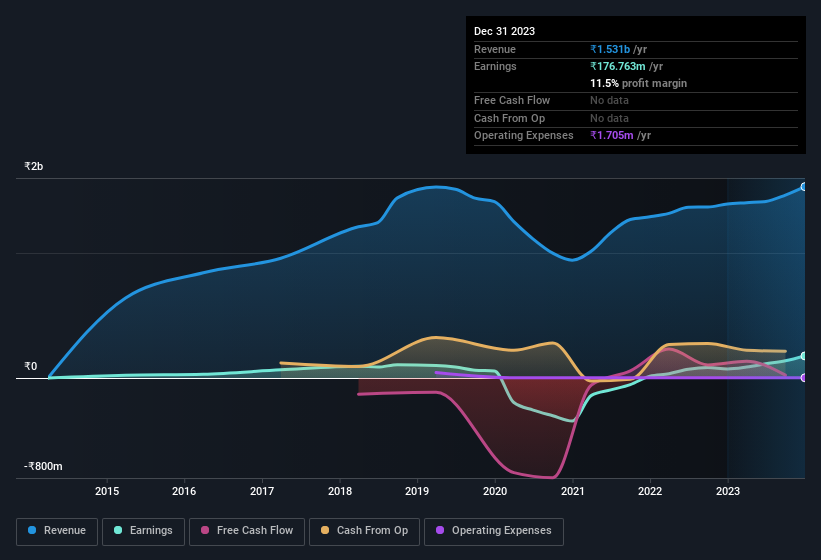Click the 2015 x-axis year label

[x=107, y=491]
